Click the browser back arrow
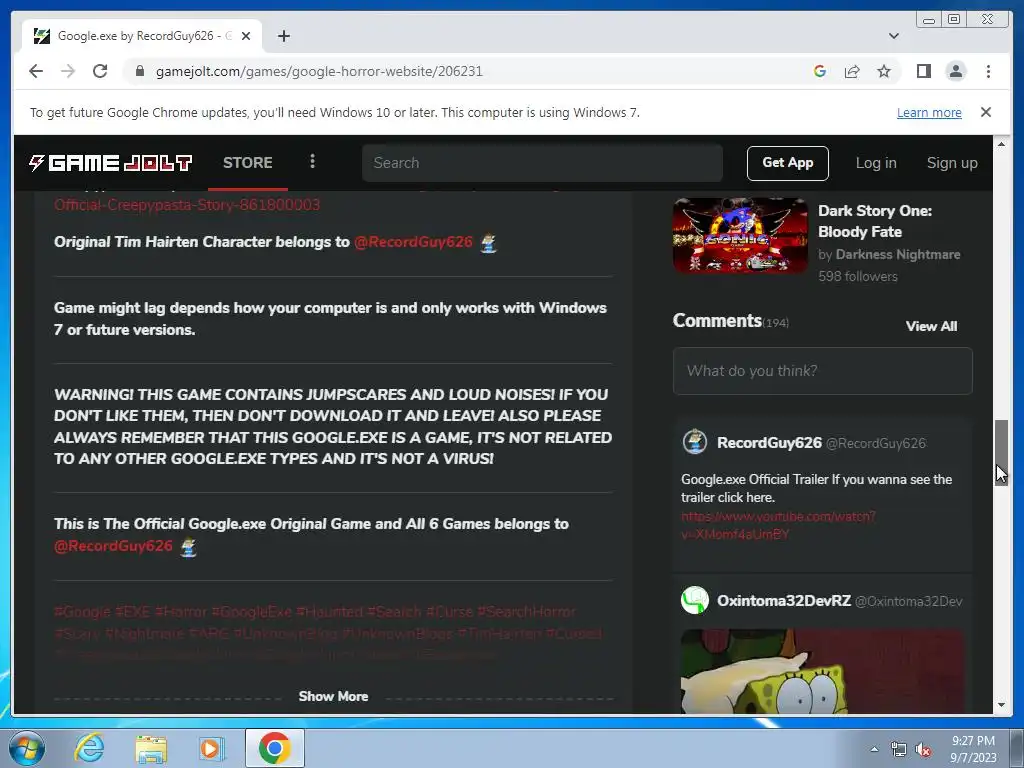1024x768 pixels. coord(36,71)
